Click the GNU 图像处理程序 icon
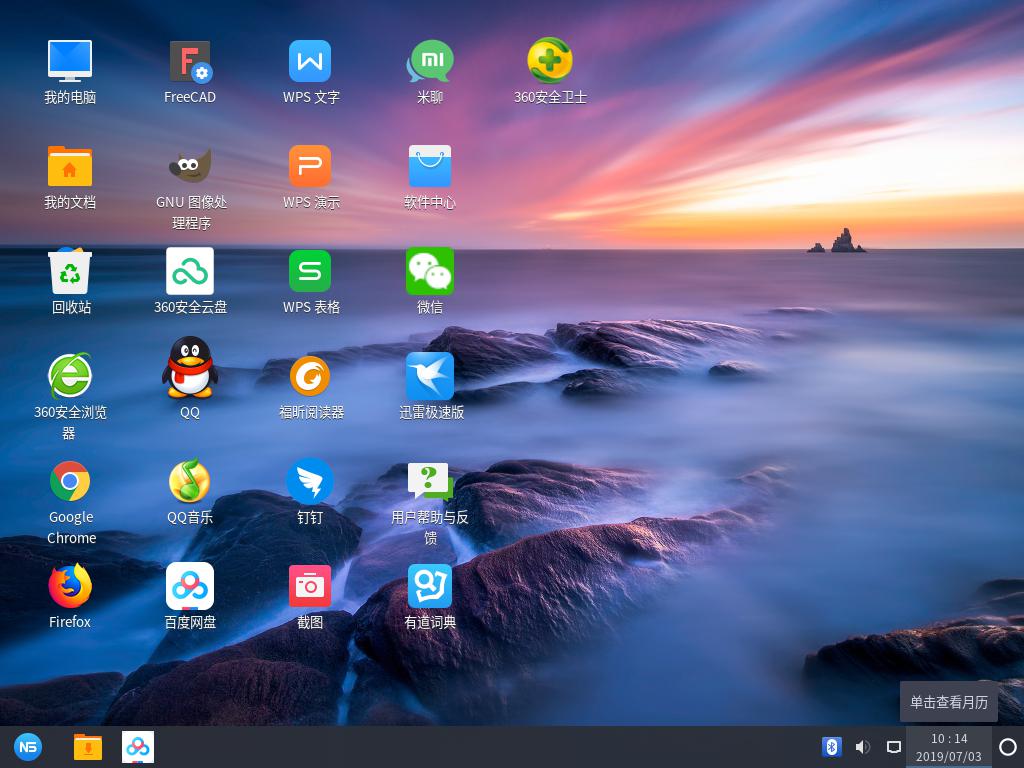The width and height of the screenshot is (1024, 768). coord(190,167)
